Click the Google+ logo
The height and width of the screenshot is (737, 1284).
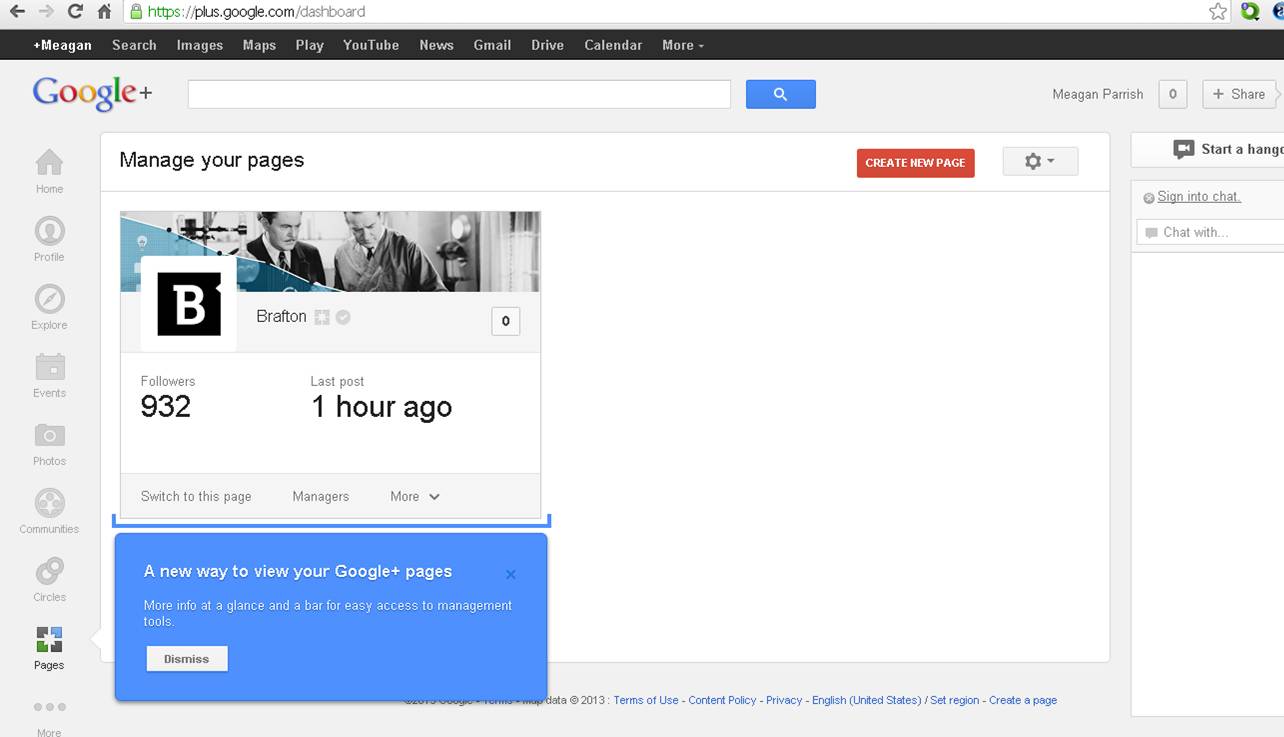92,93
